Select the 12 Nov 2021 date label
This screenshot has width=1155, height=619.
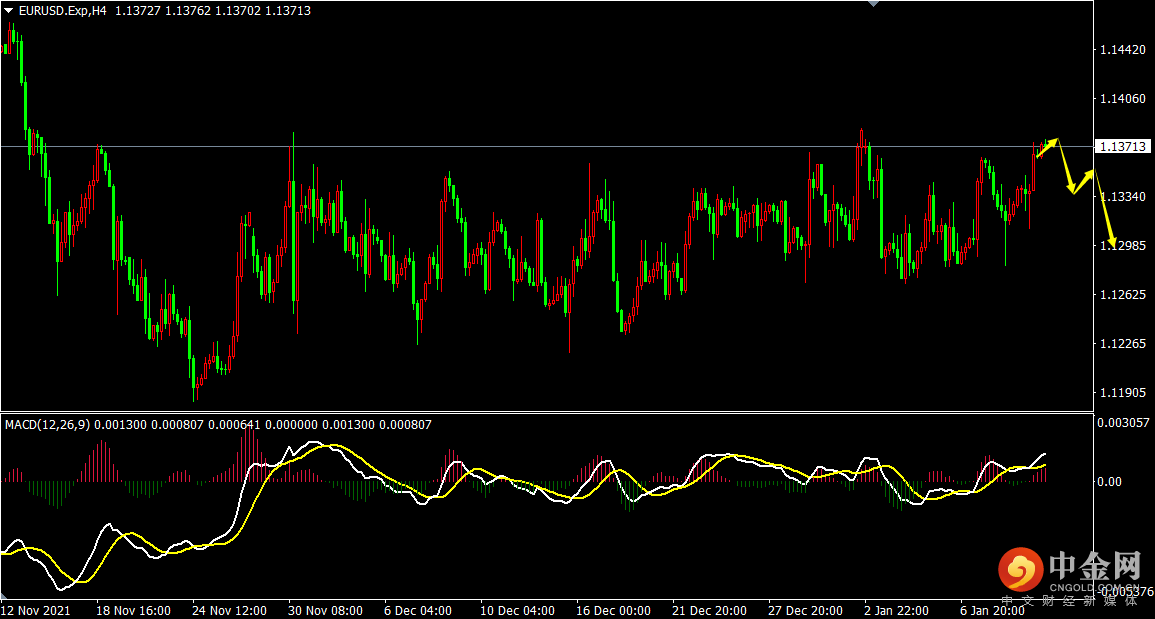(36, 610)
